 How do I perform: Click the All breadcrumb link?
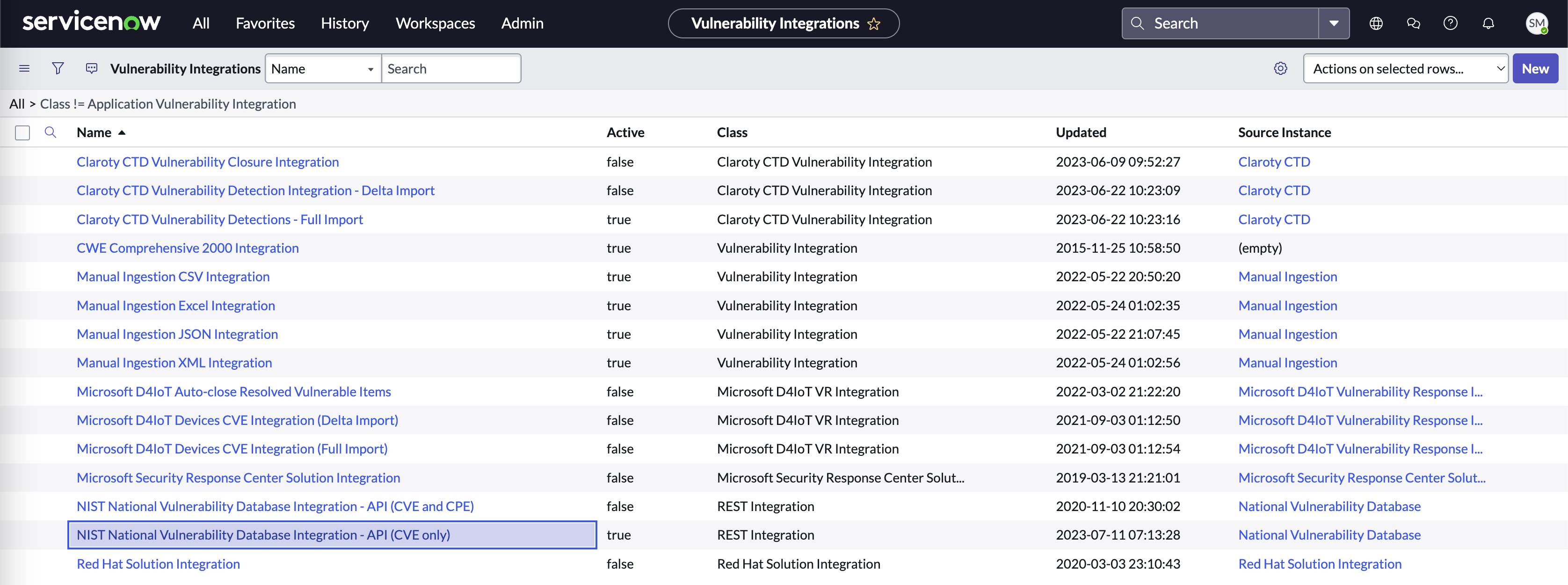pyautogui.click(x=17, y=103)
